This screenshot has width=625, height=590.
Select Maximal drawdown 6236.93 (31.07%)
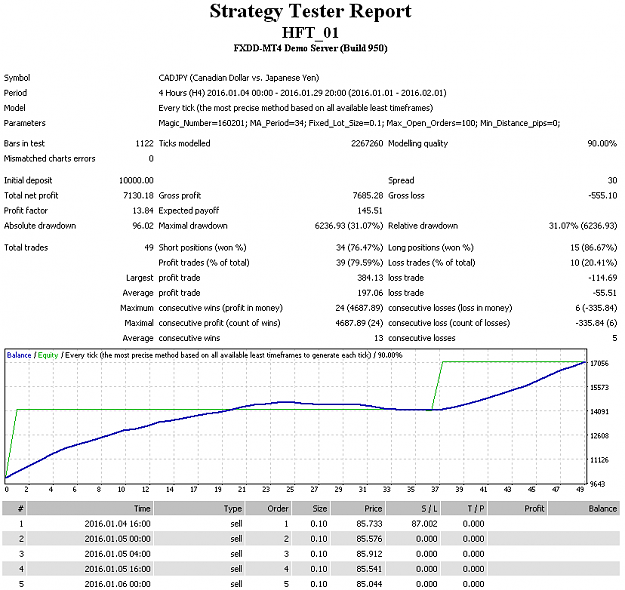pos(349,226)
